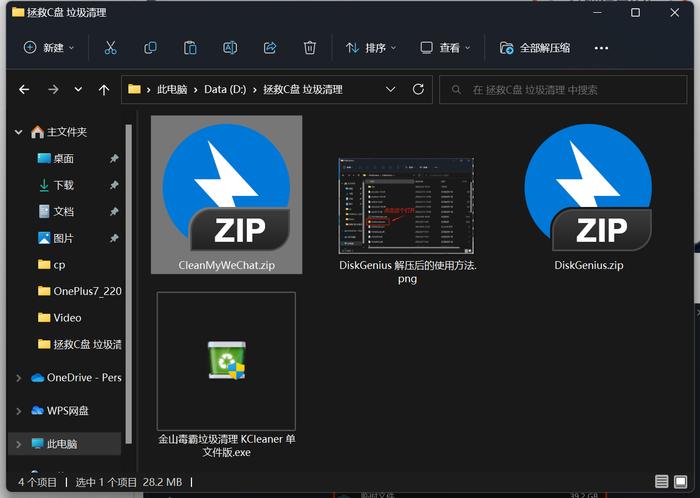This screenshot has width=700, height=498.
Task: Collapse the 主文件夹 section
Action: 18,132
